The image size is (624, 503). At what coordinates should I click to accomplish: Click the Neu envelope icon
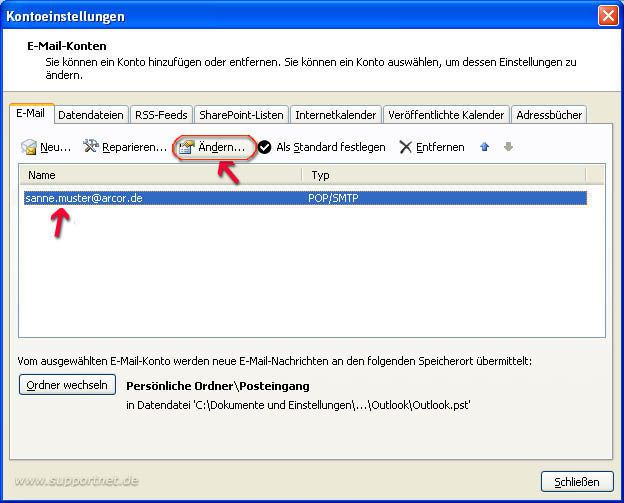pyautogui.click(x=29, y=147)
